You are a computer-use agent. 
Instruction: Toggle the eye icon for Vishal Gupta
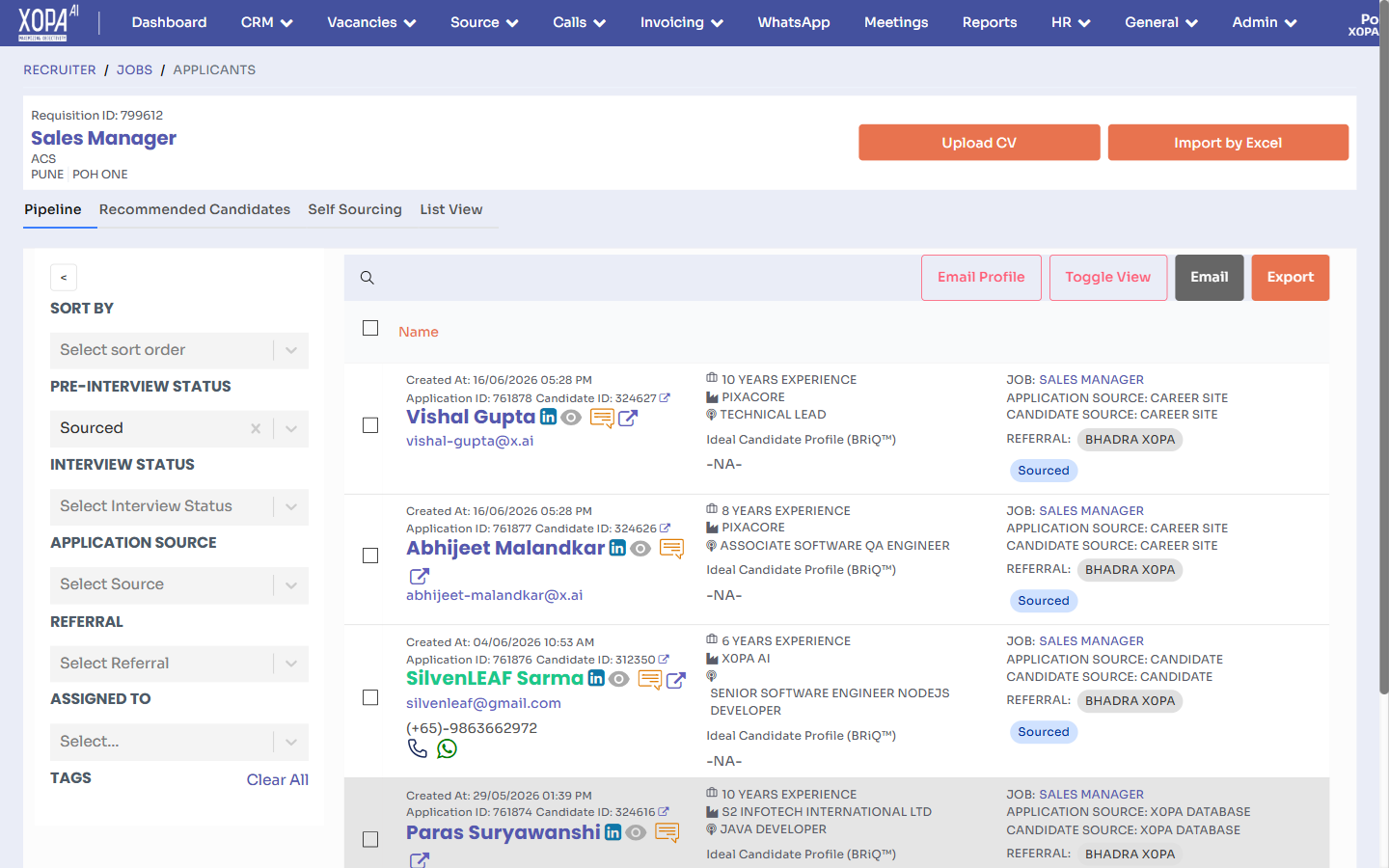pyautogui.click(x=572, y=418)
